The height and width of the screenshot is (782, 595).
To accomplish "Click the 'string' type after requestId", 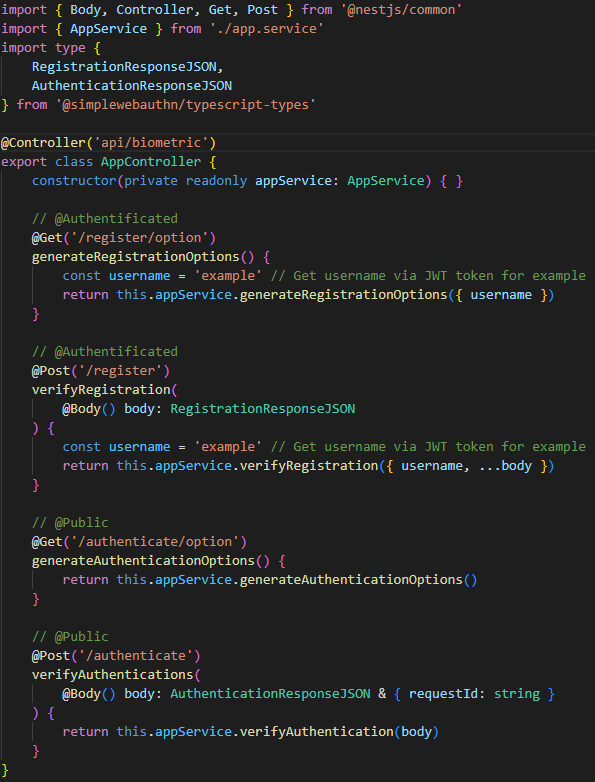I will click(x=517, y=694).
